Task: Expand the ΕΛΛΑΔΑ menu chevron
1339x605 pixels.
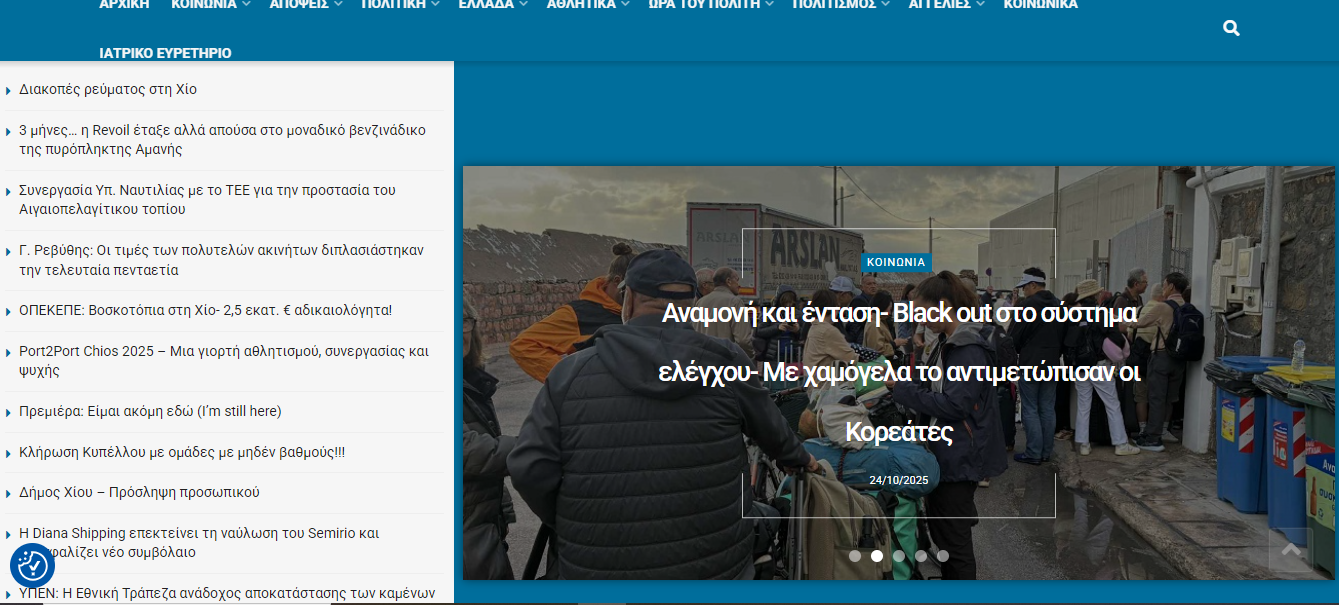Action: (523, 5)
